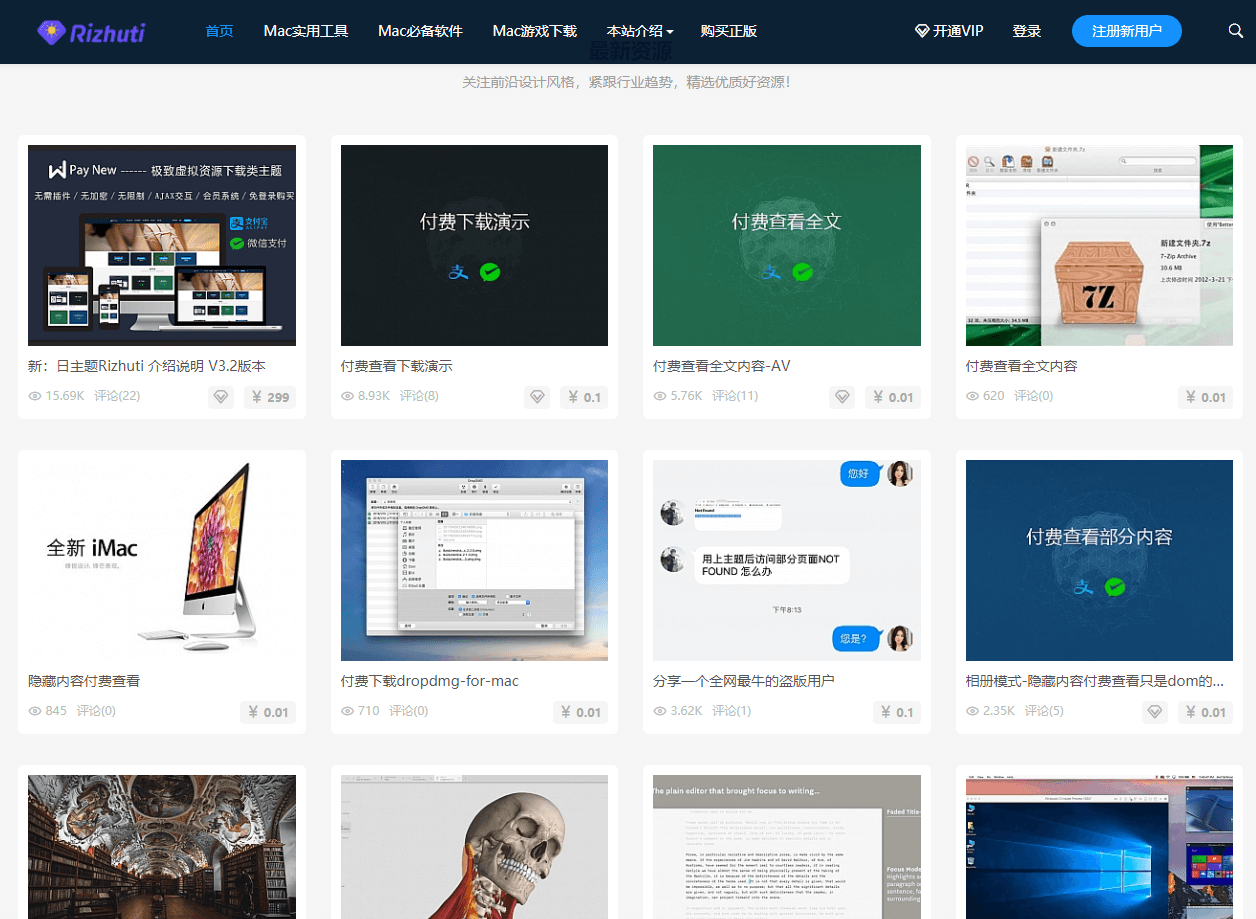Open the 相册模式-隐藏内容付费查看 post title

coord(1095,681)
